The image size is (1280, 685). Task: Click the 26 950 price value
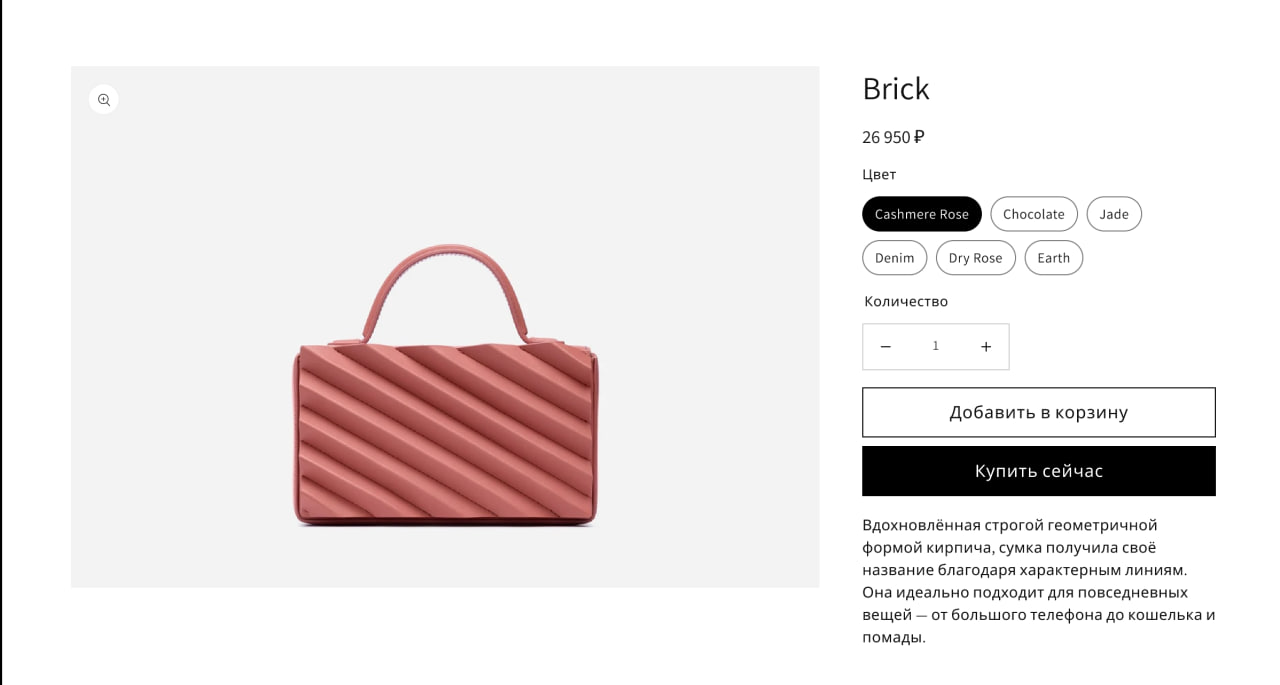(x=886, y=137)
